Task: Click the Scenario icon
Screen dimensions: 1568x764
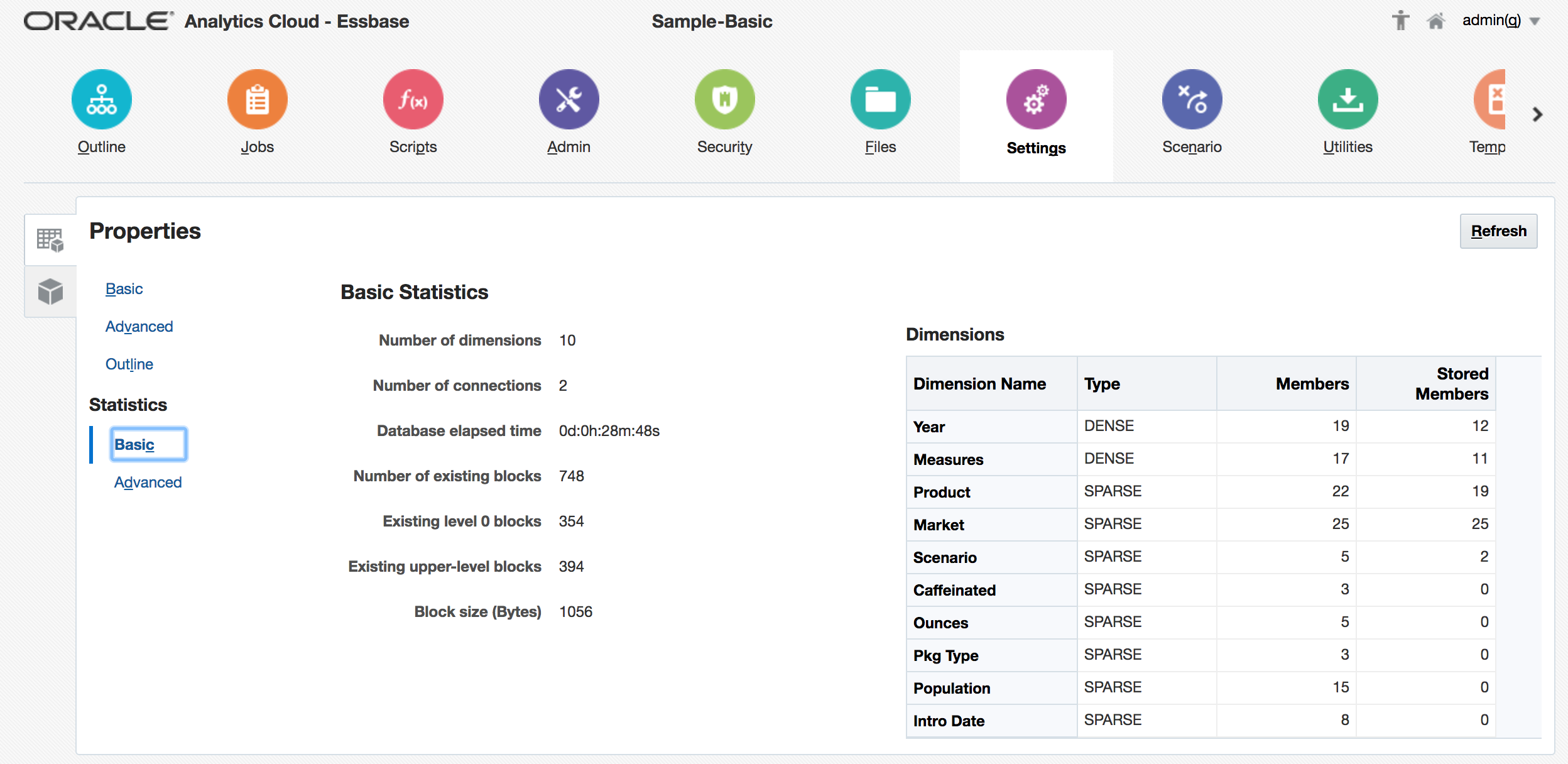Action: point(1192,99)
